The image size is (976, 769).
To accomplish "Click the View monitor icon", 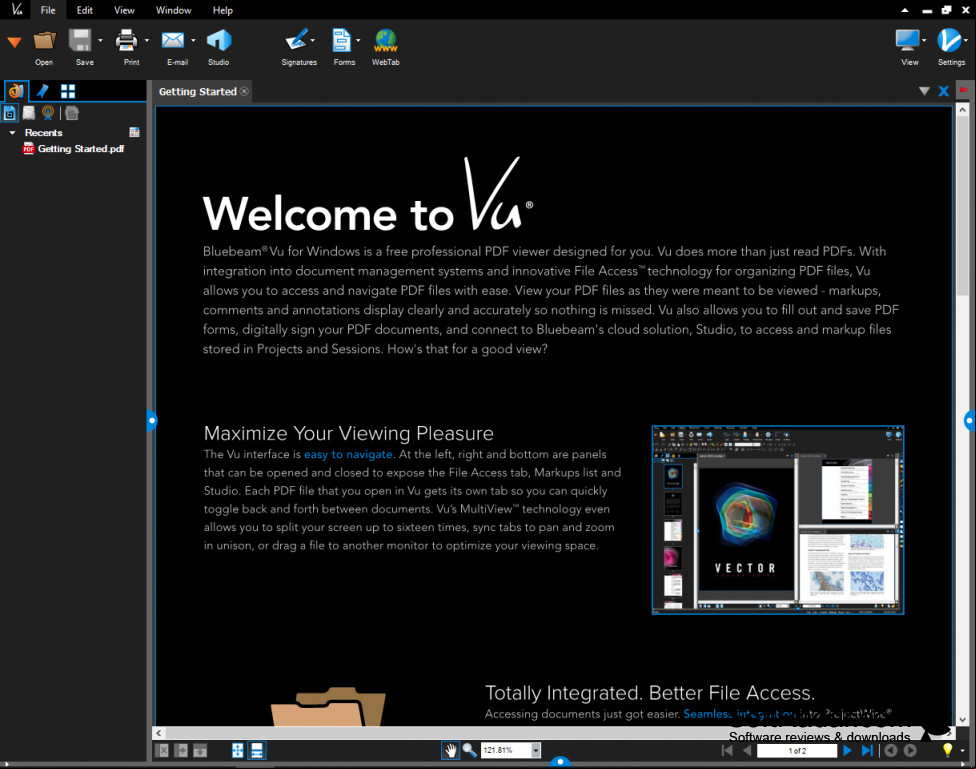I will 907,41.
